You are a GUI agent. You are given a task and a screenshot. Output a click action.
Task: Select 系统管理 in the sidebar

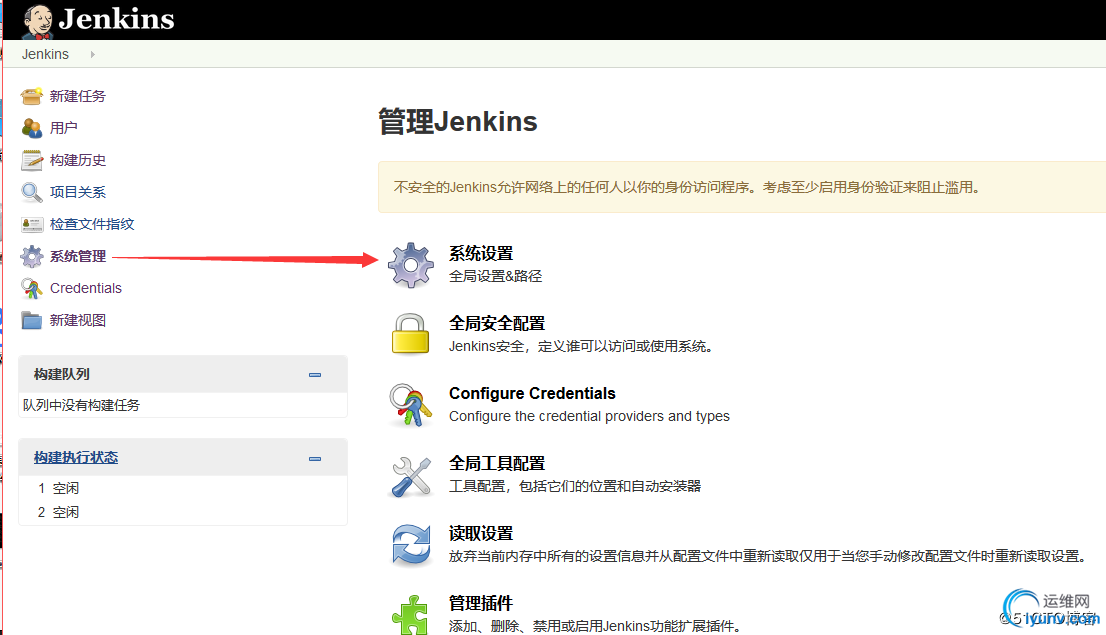coord(78,256)
